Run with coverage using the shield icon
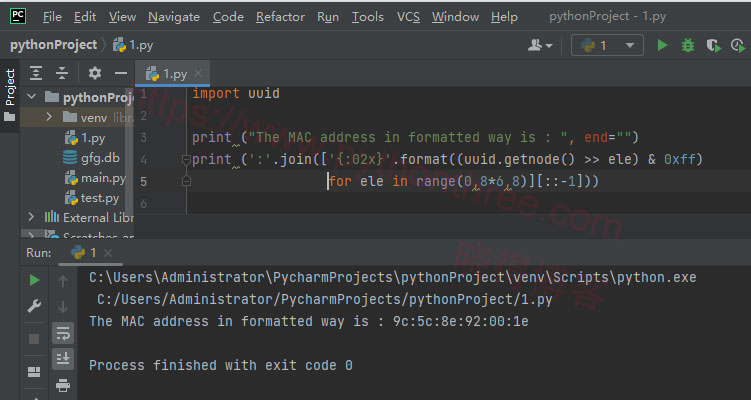 click(x=713, y=46)
